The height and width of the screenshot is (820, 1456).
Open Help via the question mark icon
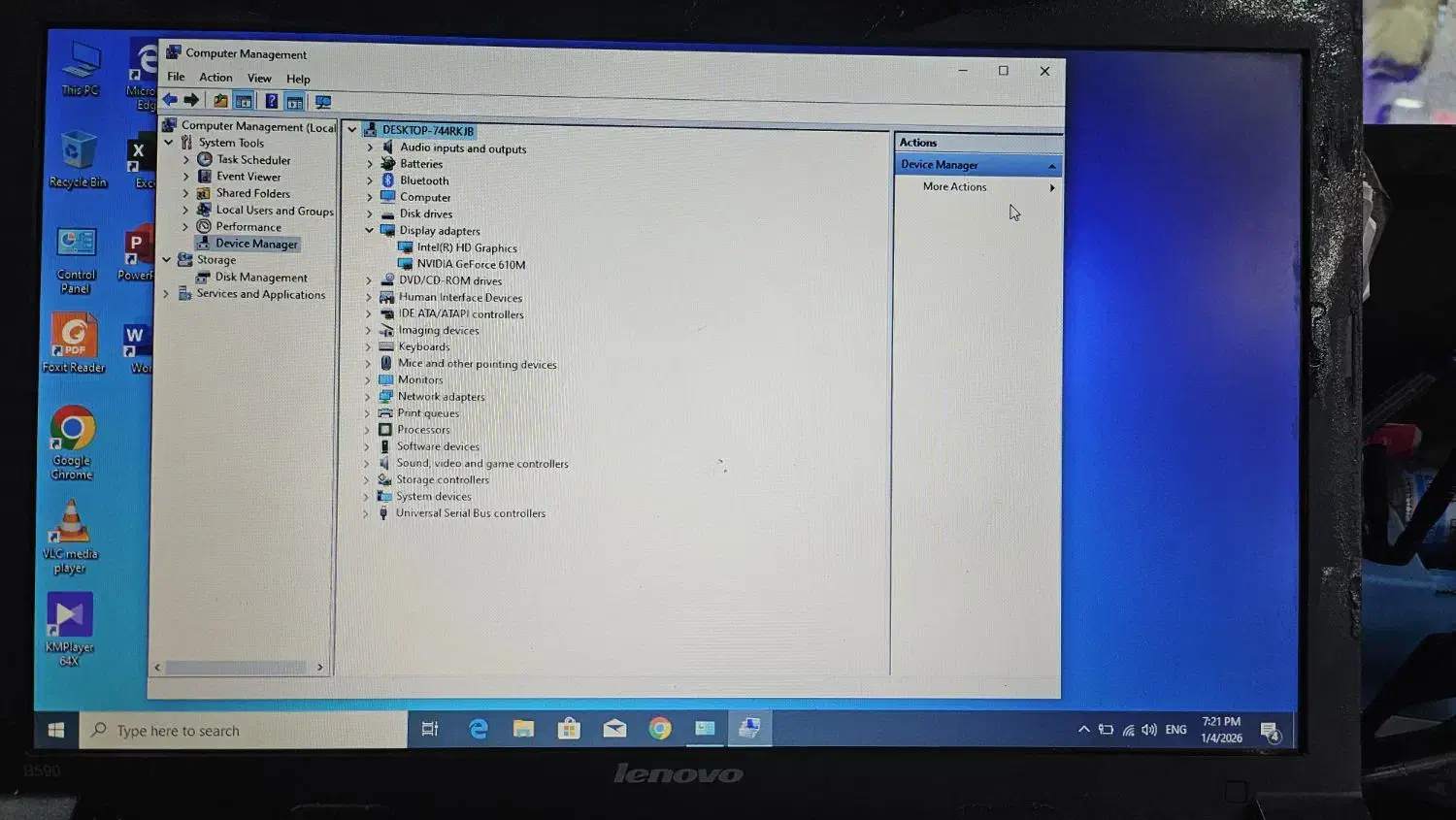pos(271,101)
